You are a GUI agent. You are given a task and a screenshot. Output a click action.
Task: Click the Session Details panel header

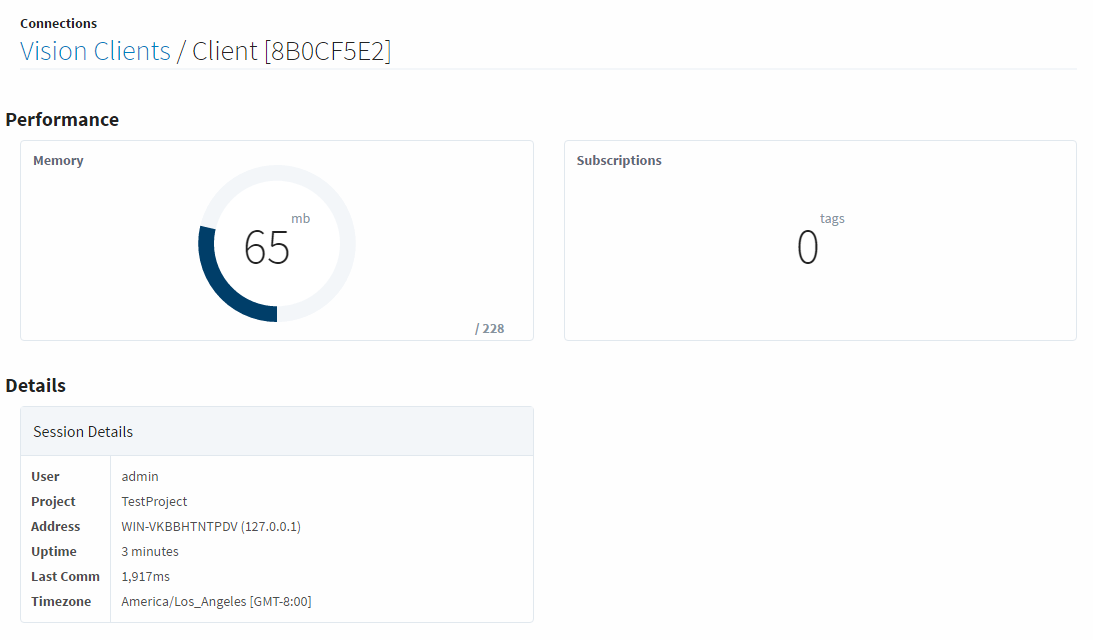click(83, 431)
